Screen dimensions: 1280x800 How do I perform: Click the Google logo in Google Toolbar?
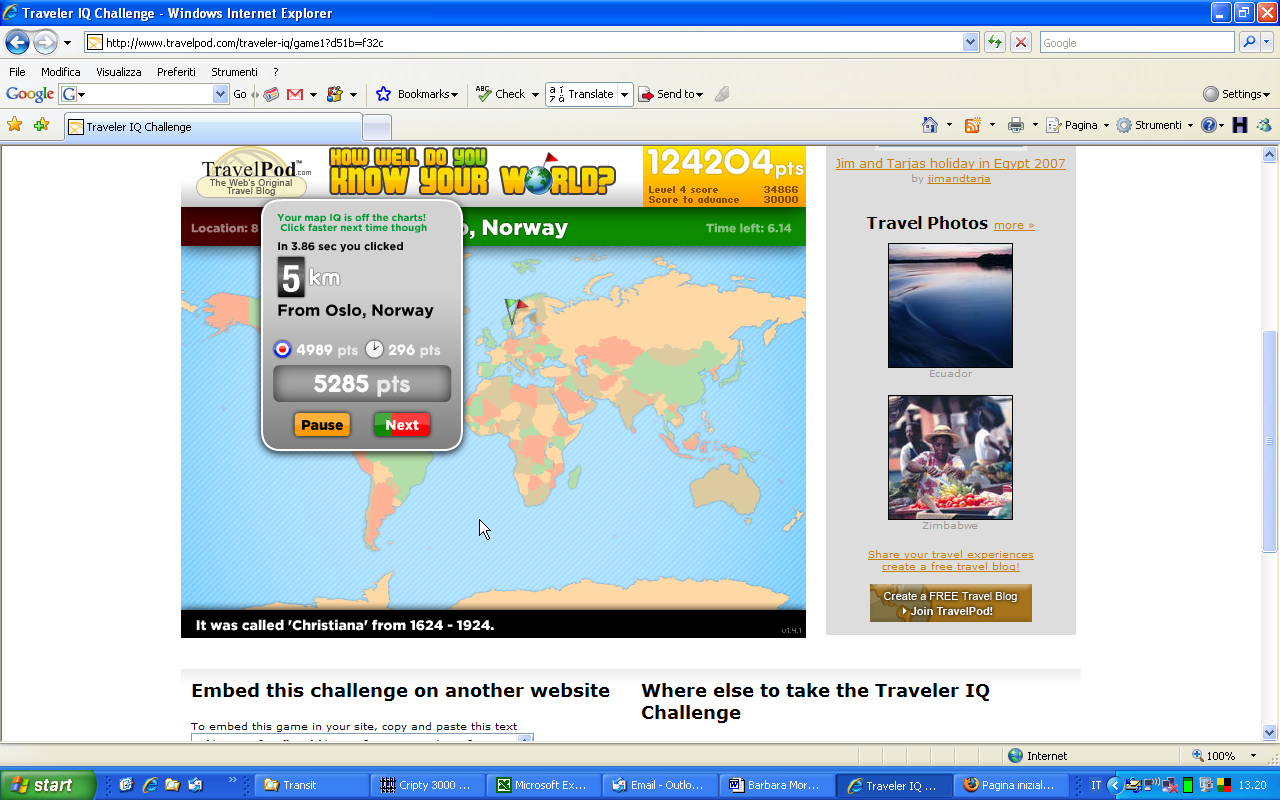click(30, 94)
